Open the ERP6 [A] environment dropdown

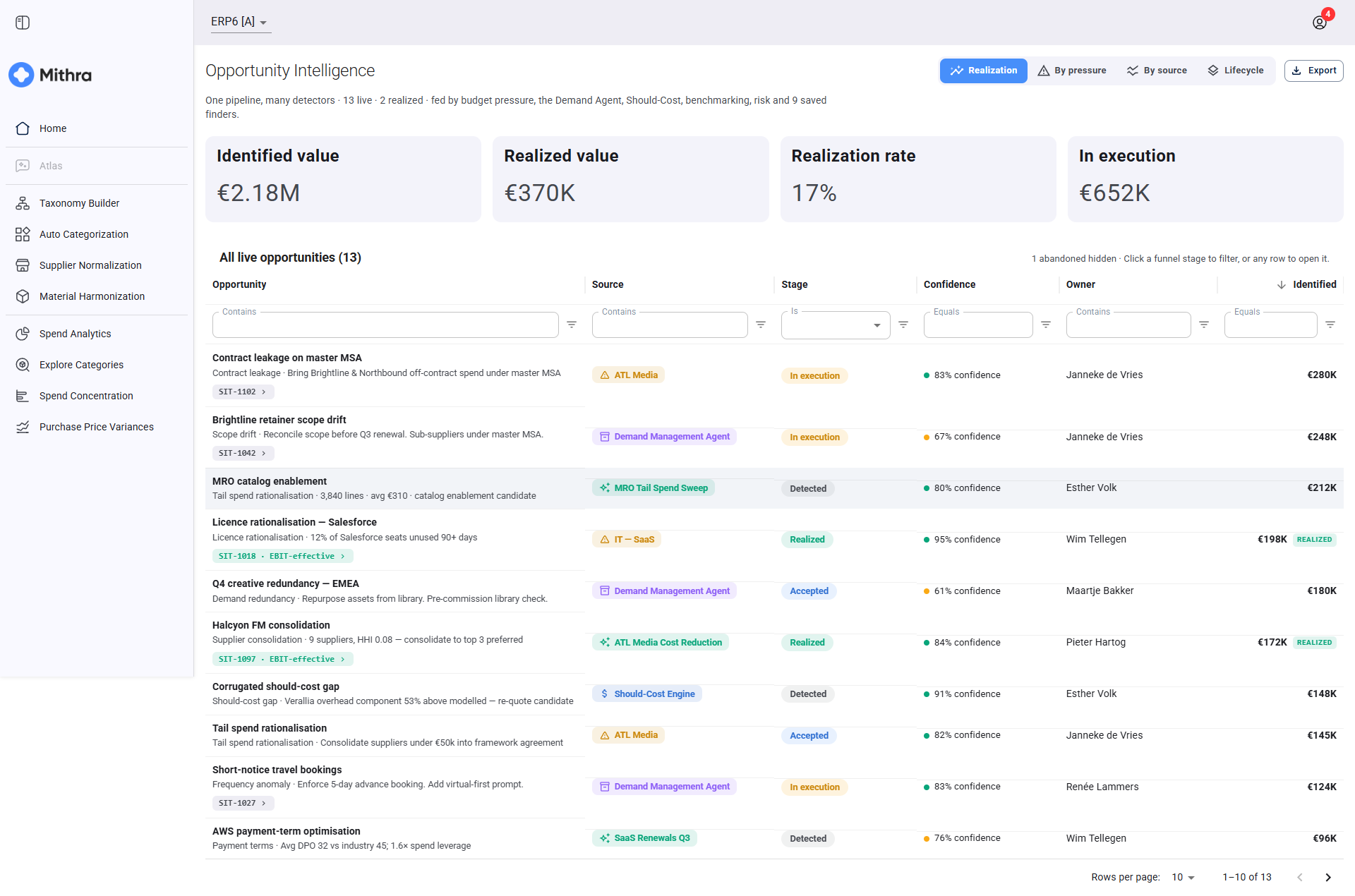[239, 22]
